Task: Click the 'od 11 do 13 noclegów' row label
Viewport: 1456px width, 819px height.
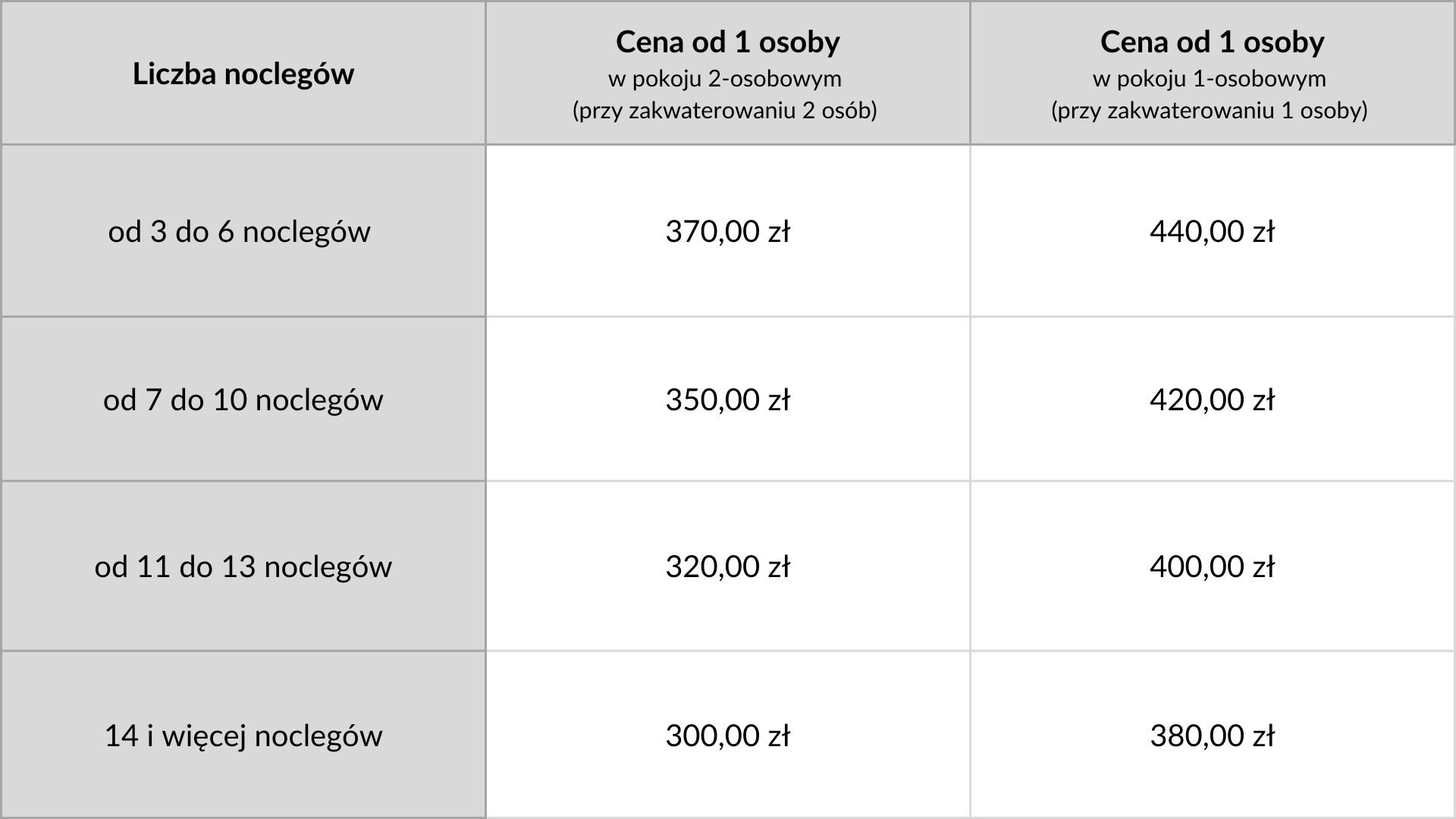Action: click(243, 566)
